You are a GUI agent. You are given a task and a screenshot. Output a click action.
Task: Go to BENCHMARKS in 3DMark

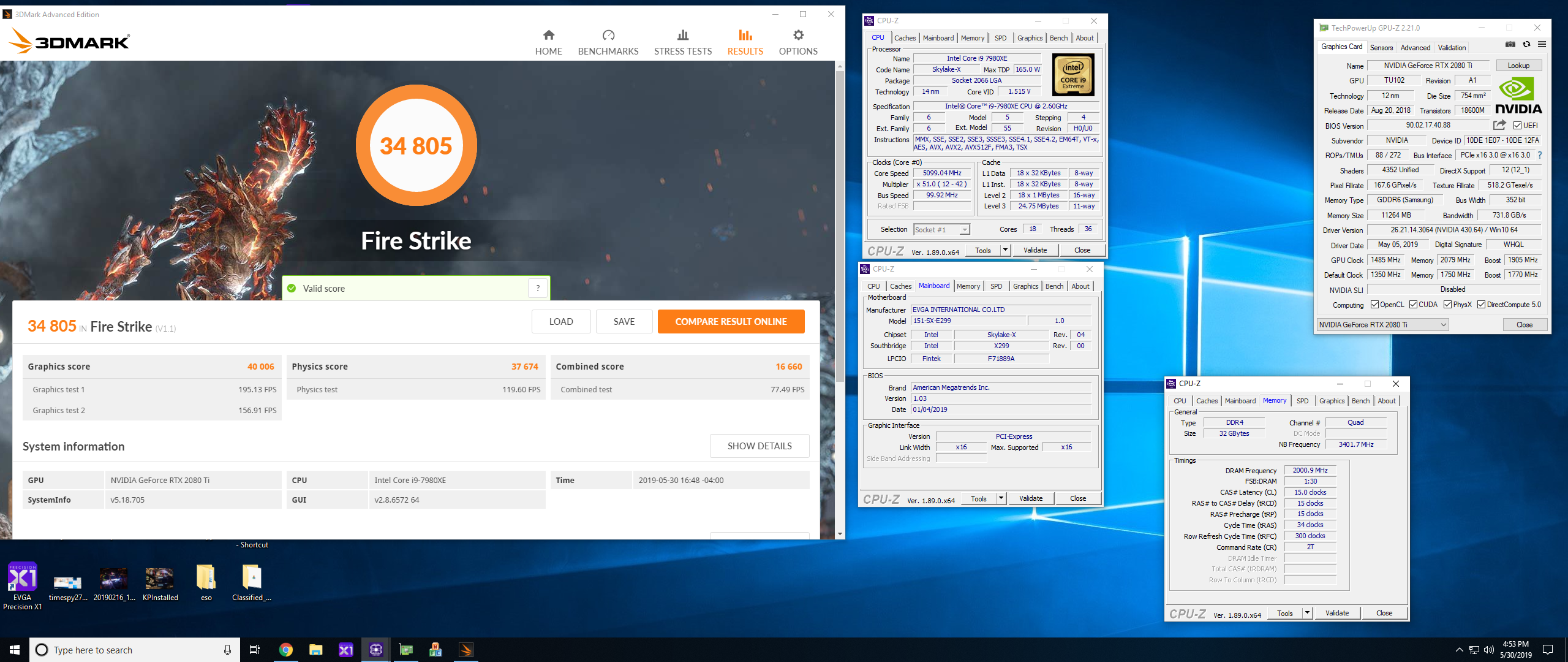(608, 42)
